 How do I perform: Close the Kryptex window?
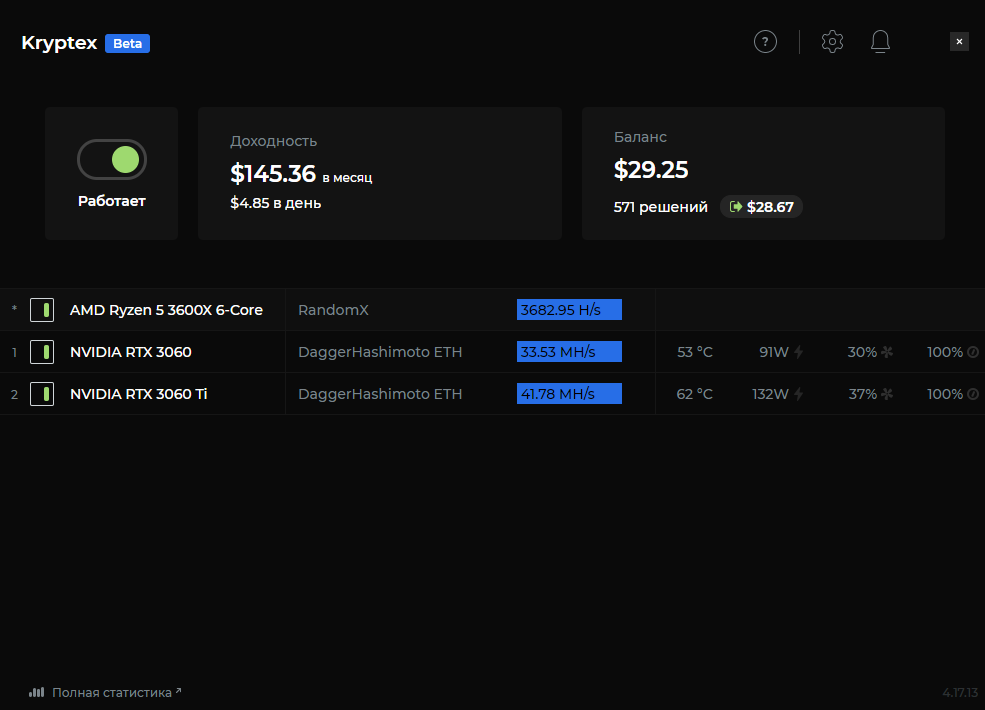pyautogui.click(x=959, y=41)
